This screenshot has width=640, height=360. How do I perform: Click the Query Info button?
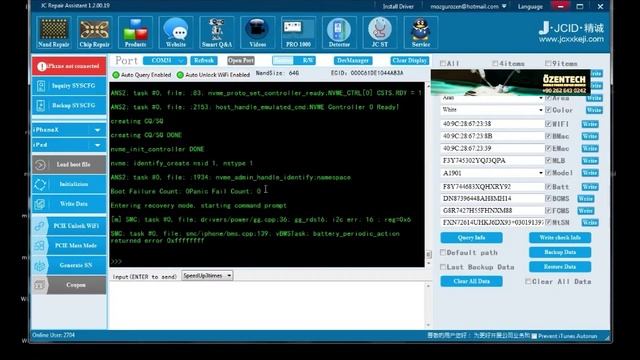(471, 238)
